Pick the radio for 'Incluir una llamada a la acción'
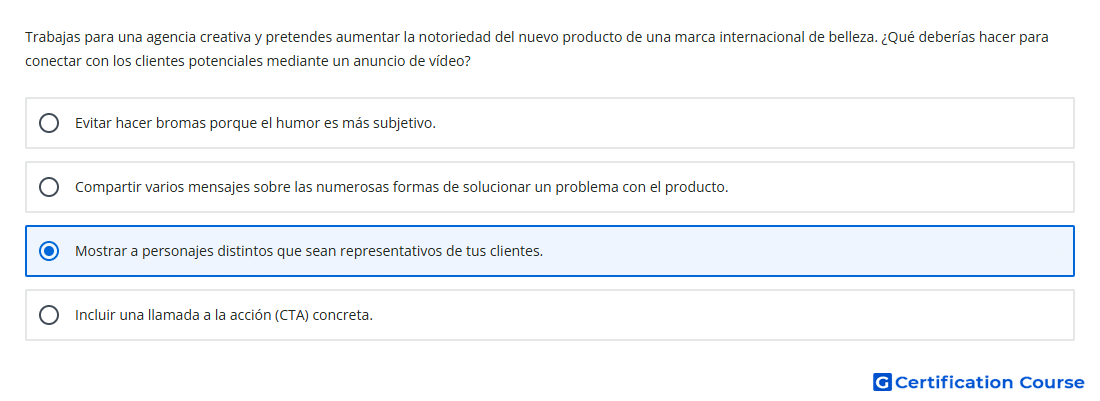Viewport: 1100px width, 401px height. click(49, 315)
